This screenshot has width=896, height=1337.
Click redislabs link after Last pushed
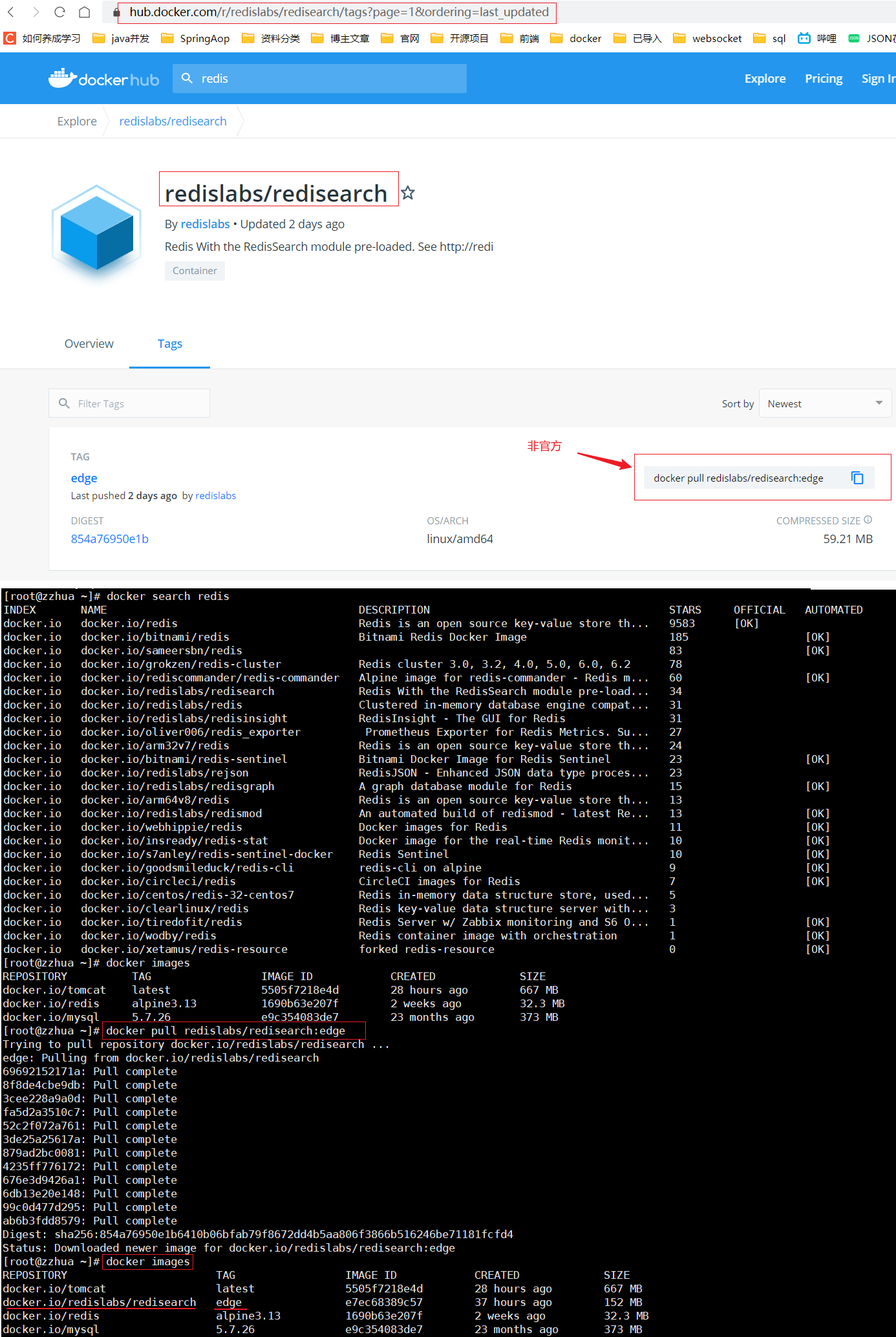pyautogui.click(x=215, y=495)
